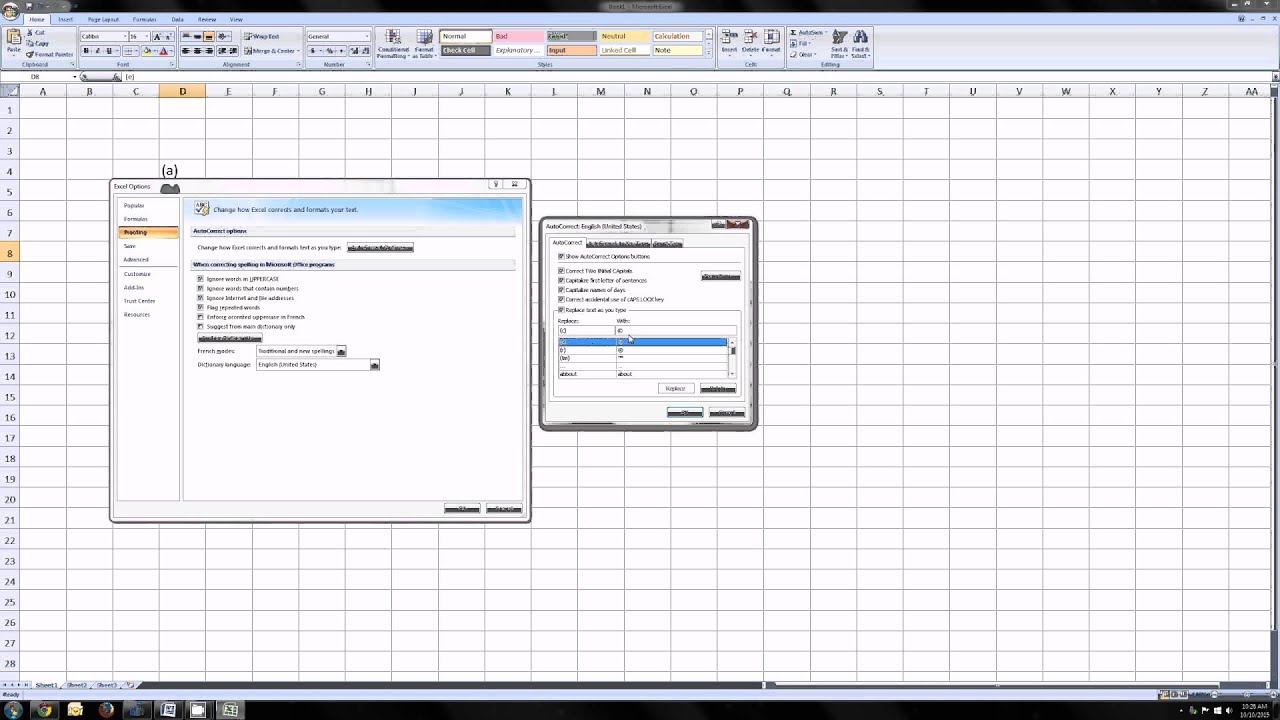Click the Office Button orb
The width and height of the screenshot is (1280, 720).
pyautogui.click(x=10, y=12)
